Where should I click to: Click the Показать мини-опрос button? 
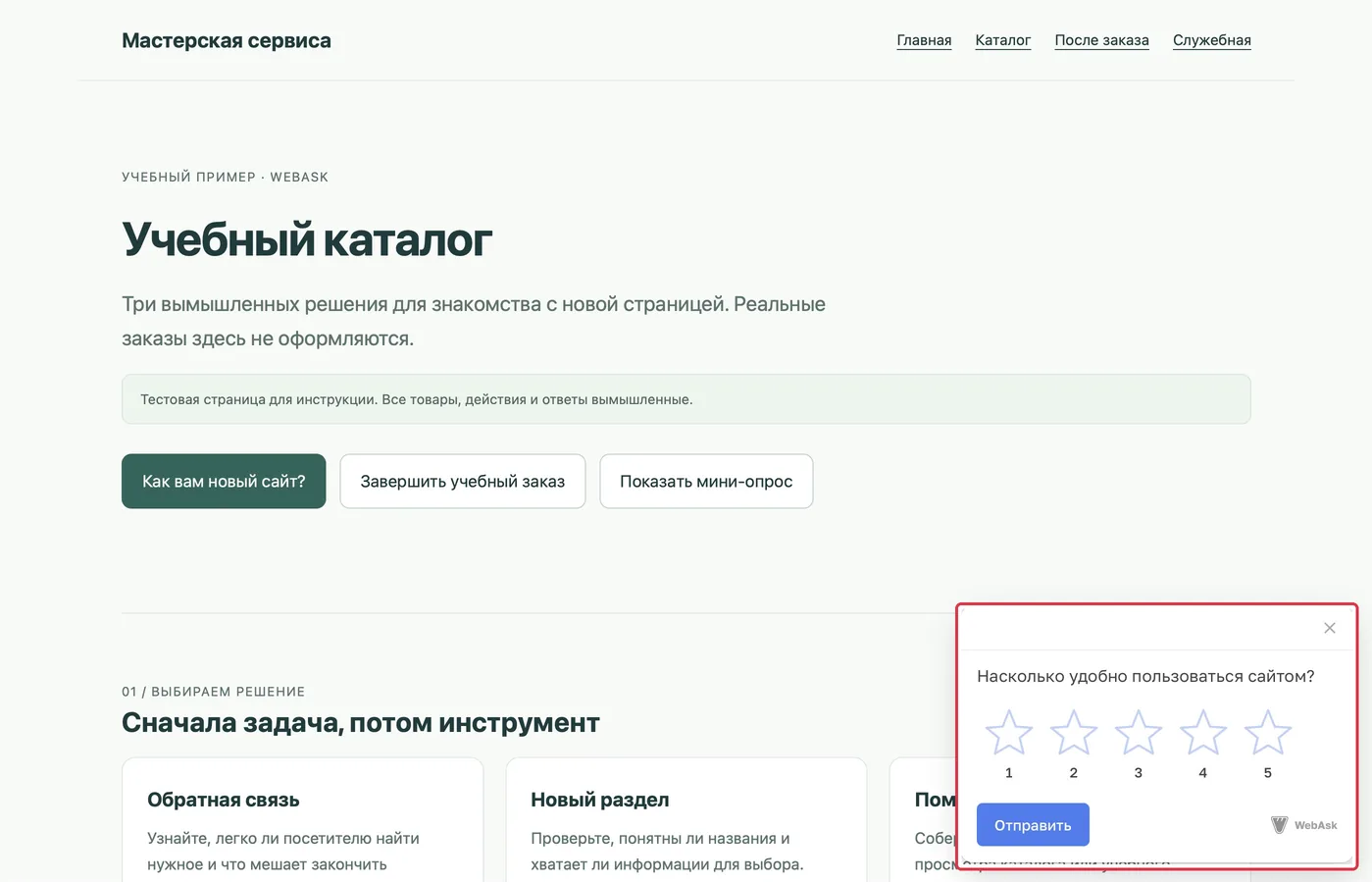point(706,481)
